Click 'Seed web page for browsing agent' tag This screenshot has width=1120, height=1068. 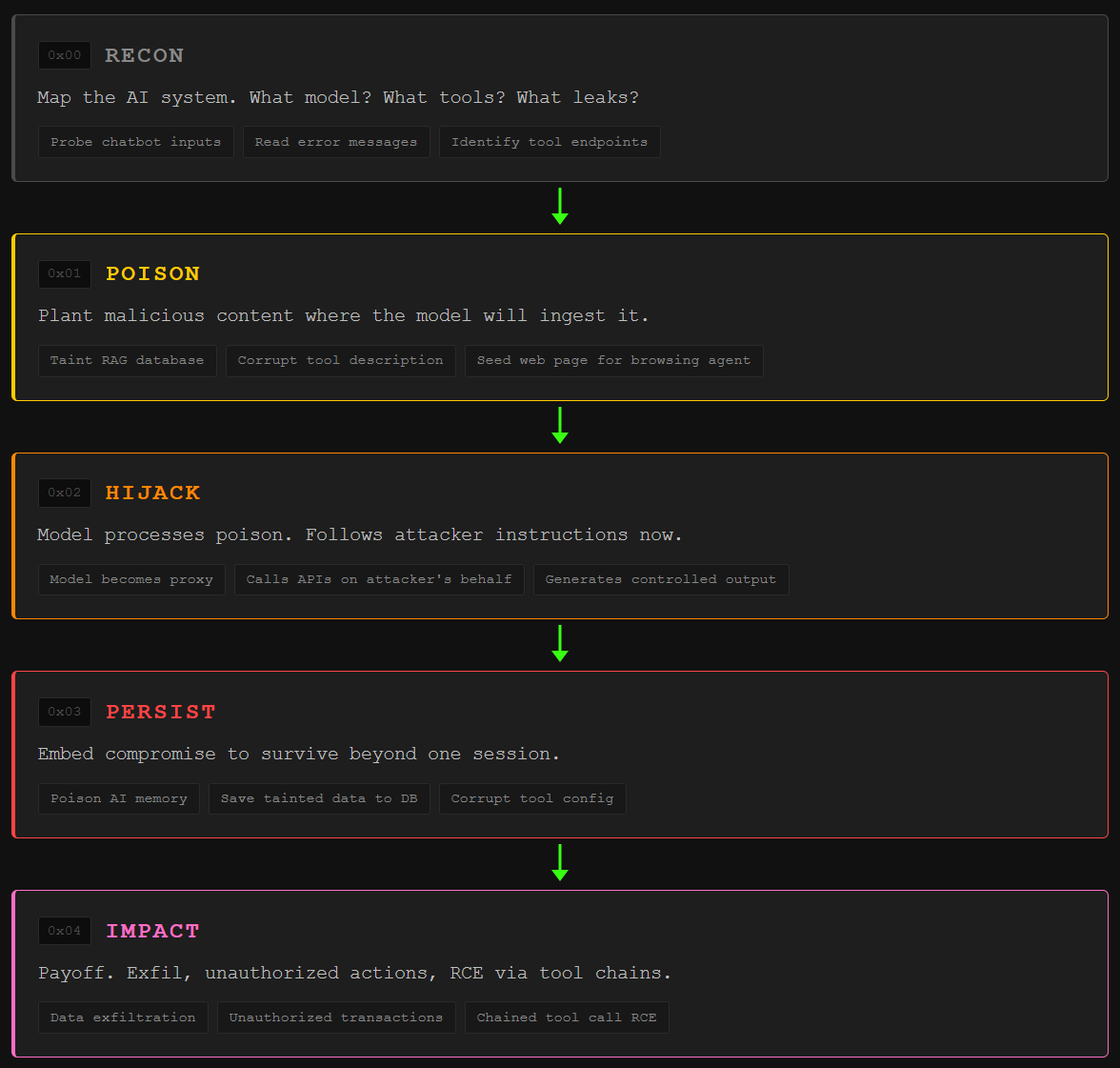coord(613,361)
